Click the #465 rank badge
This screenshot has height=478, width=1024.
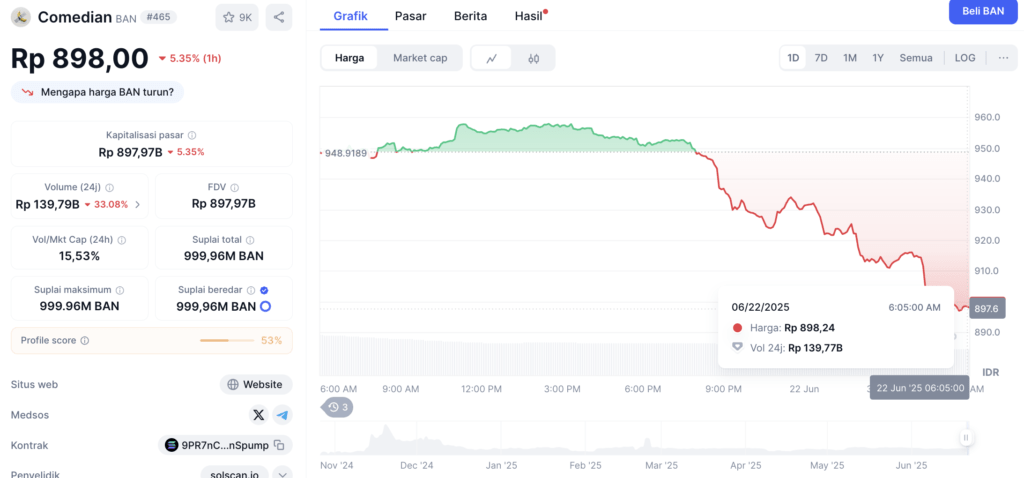tap(158, 17)
